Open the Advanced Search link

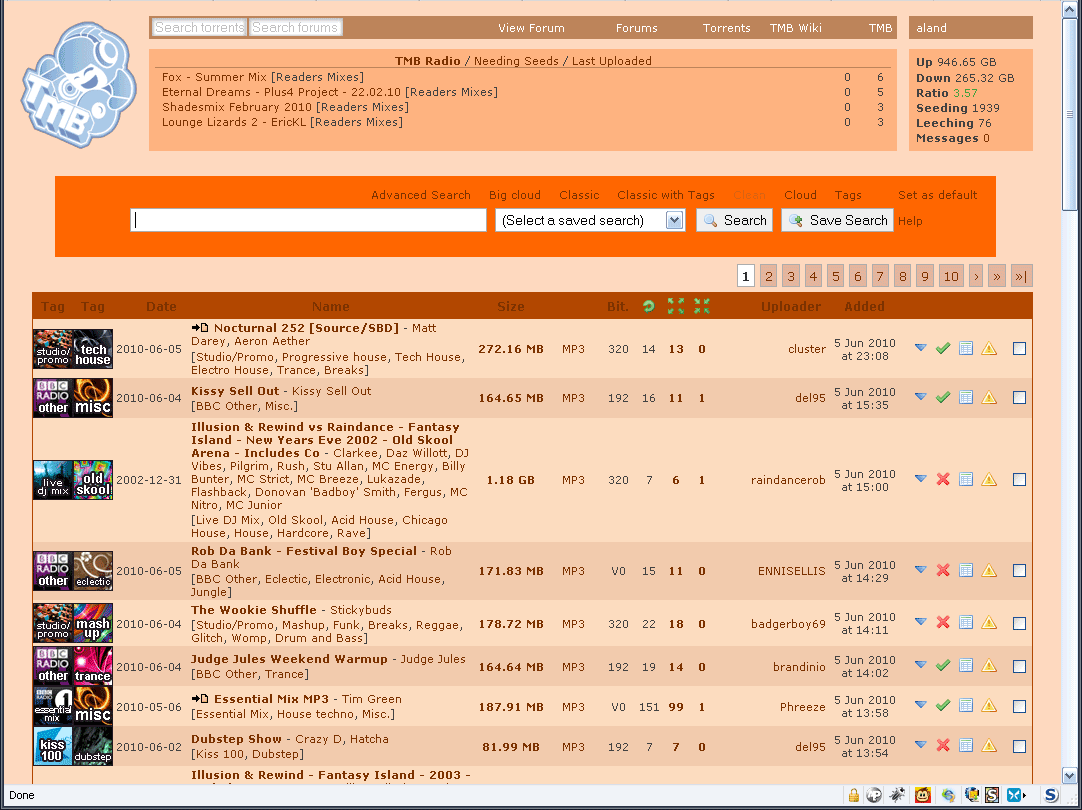[420, 195]
